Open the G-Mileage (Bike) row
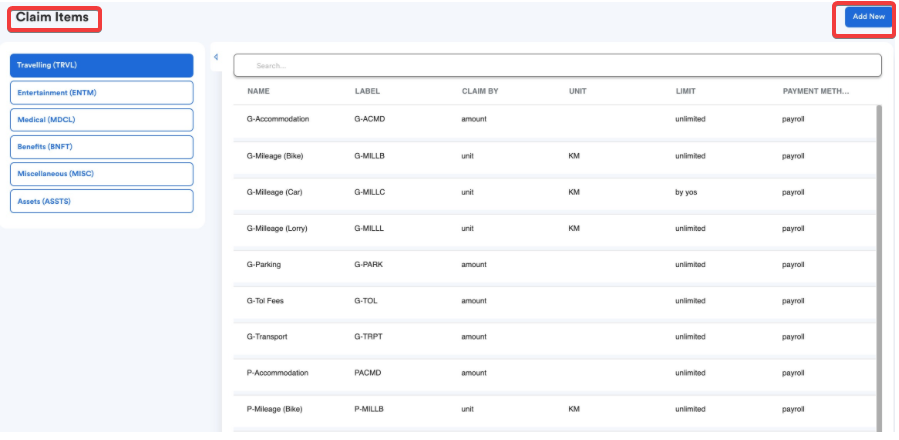The width and height of the screenshot is (899, 440). (555, 156)
